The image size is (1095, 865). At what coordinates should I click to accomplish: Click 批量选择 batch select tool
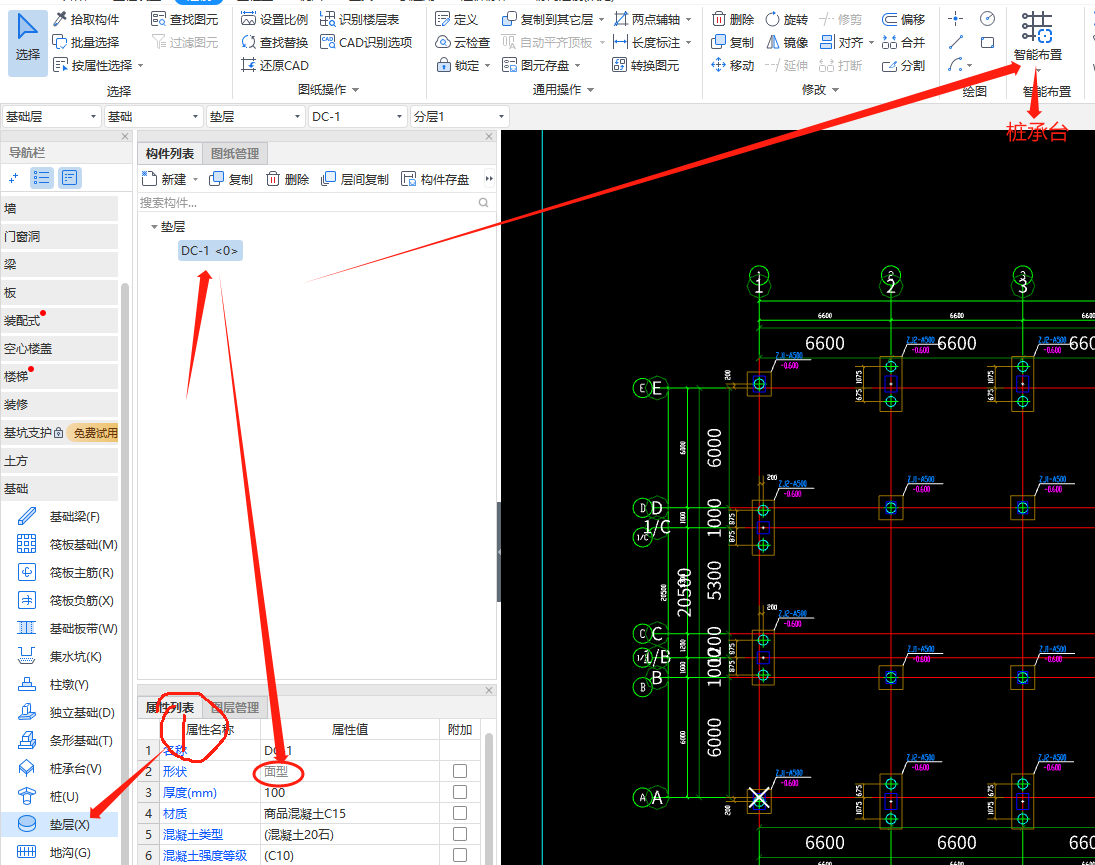(x=87, y=43)
